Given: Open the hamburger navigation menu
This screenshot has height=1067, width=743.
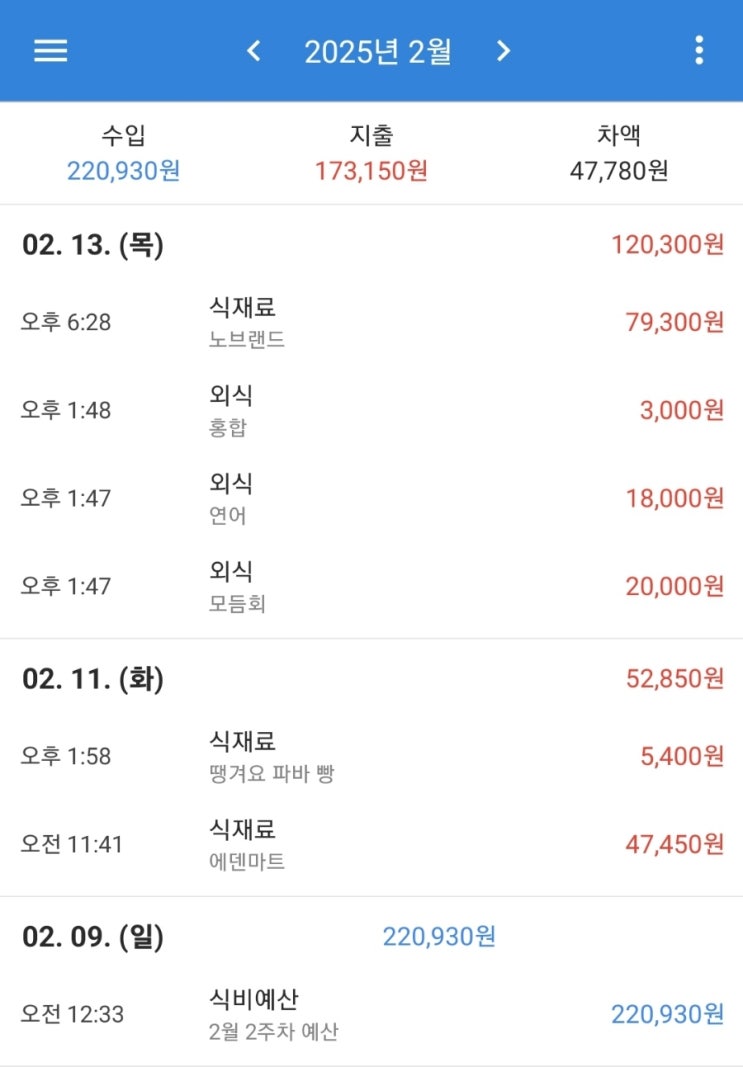Looking at the screenshot, I should [50, 50].
